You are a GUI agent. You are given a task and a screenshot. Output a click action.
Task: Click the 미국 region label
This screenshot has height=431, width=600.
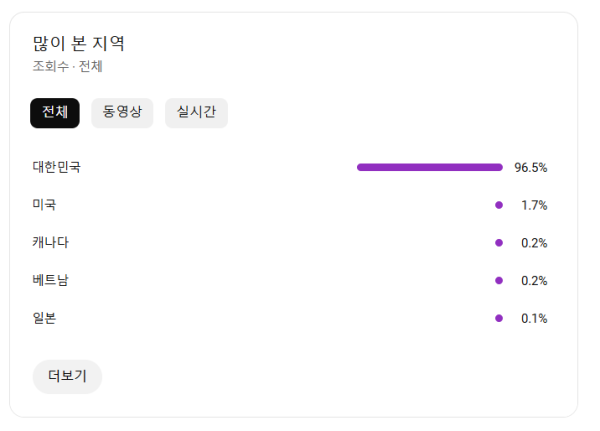44,205
